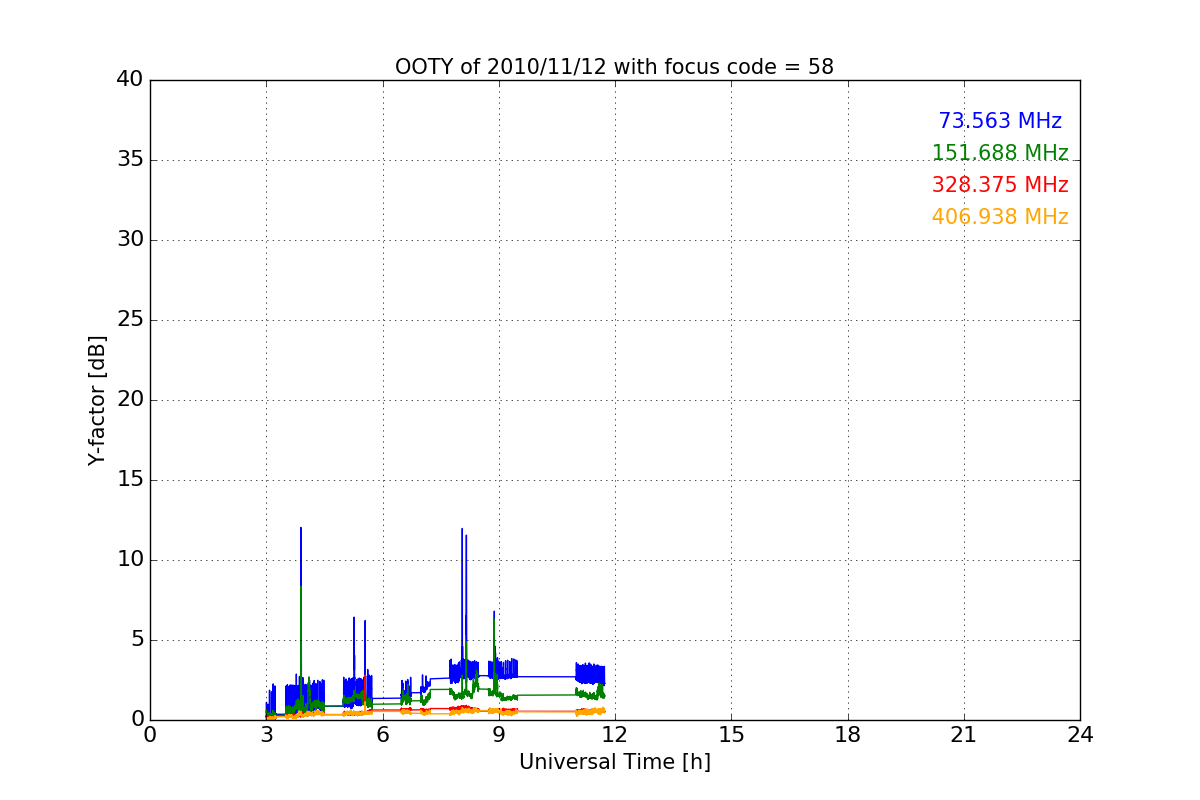Select the red '328.375 MHz' legend label

click(1000, 185)
